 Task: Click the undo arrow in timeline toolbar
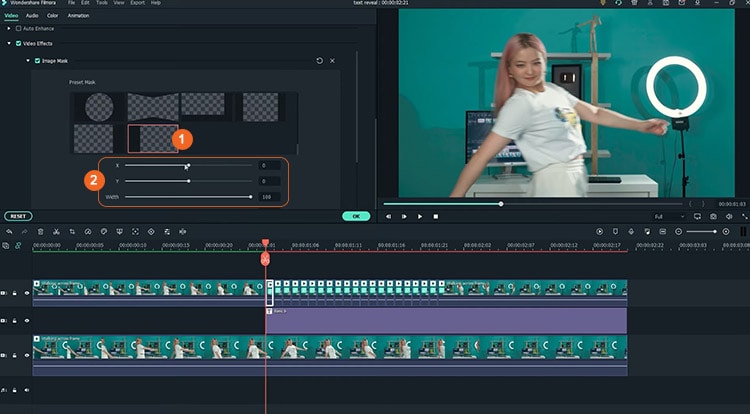pyautogui.click(x=9, y=231)
